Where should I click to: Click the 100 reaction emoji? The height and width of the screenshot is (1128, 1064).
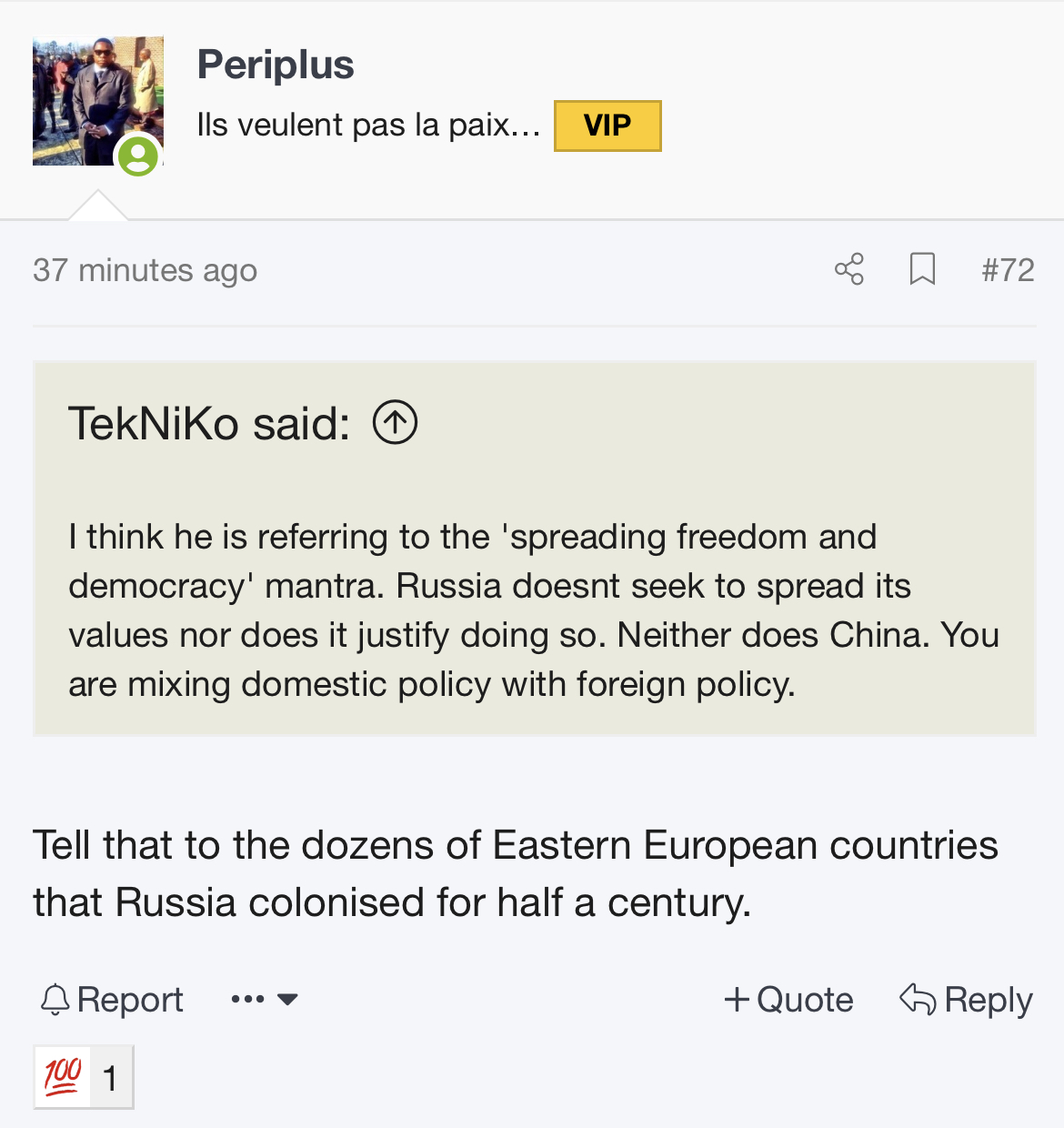(63, 1077)
